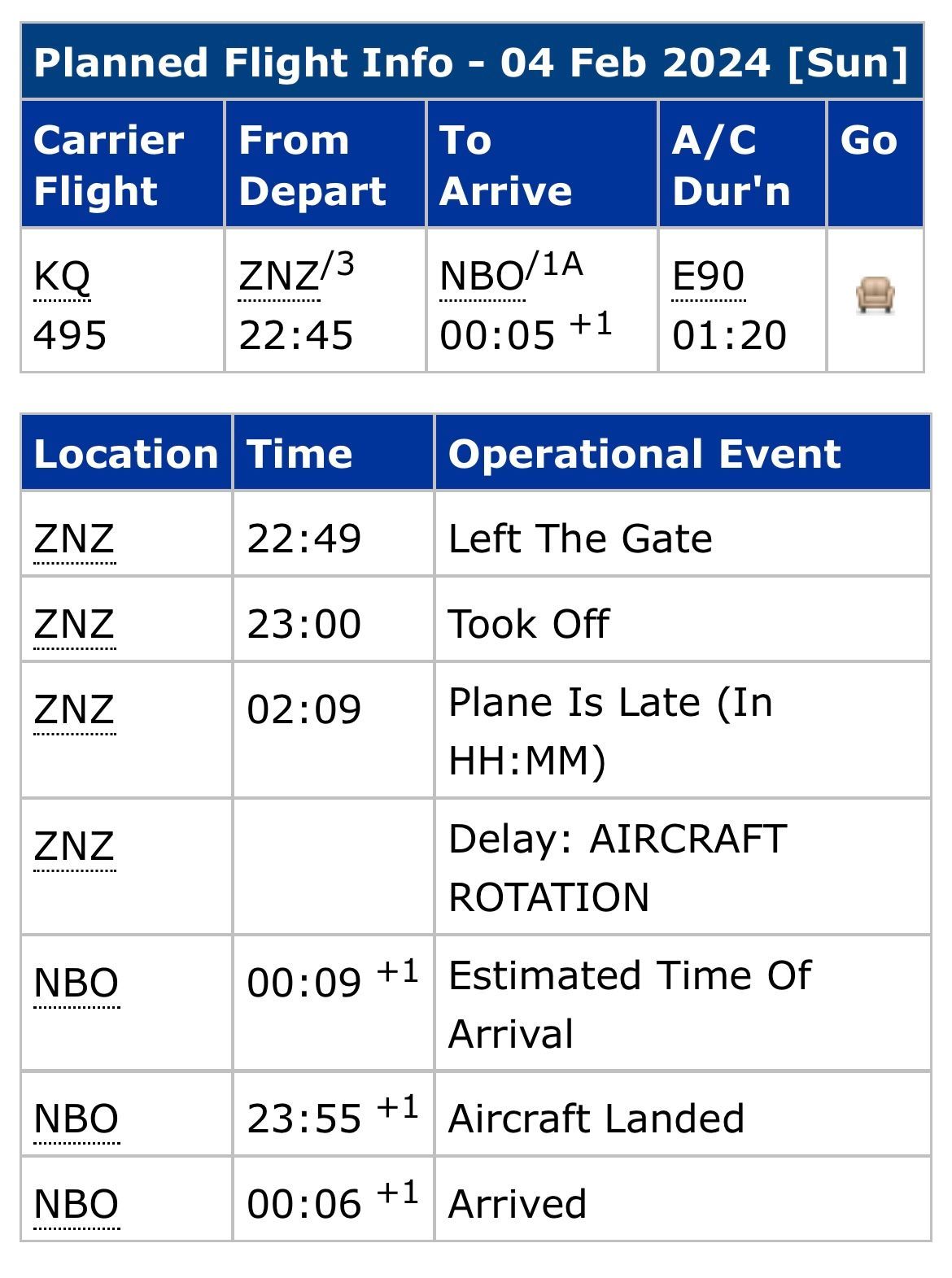Click the 01:20 duration value

[730, 335]
